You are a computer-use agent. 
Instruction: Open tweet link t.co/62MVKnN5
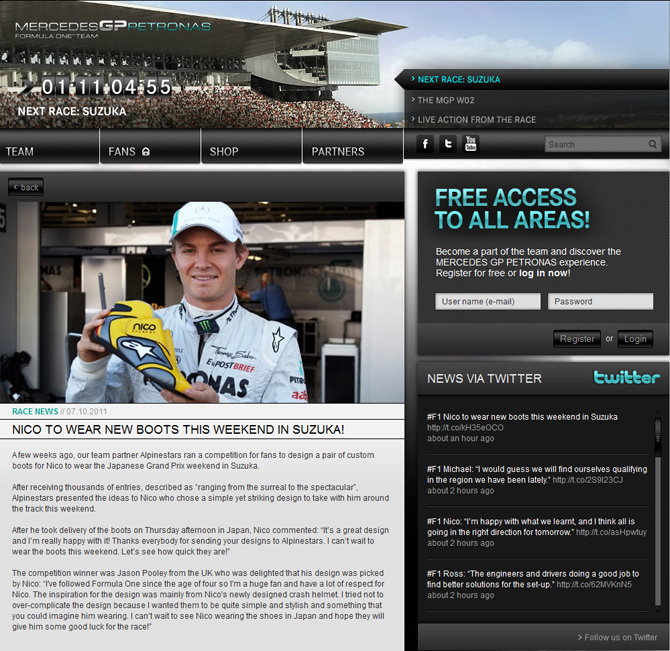click(594, 584)
